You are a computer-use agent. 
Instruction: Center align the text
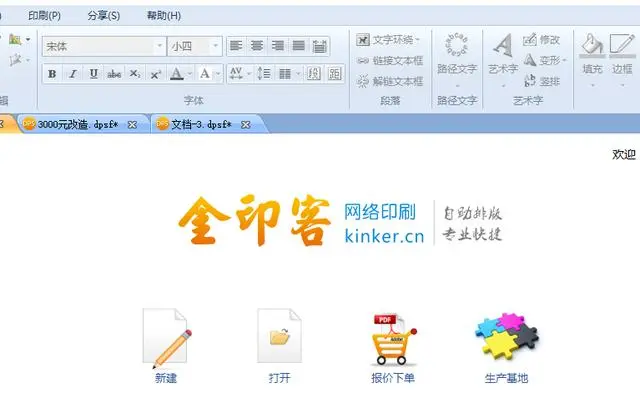pyautogui.click(x=257, y=46)
